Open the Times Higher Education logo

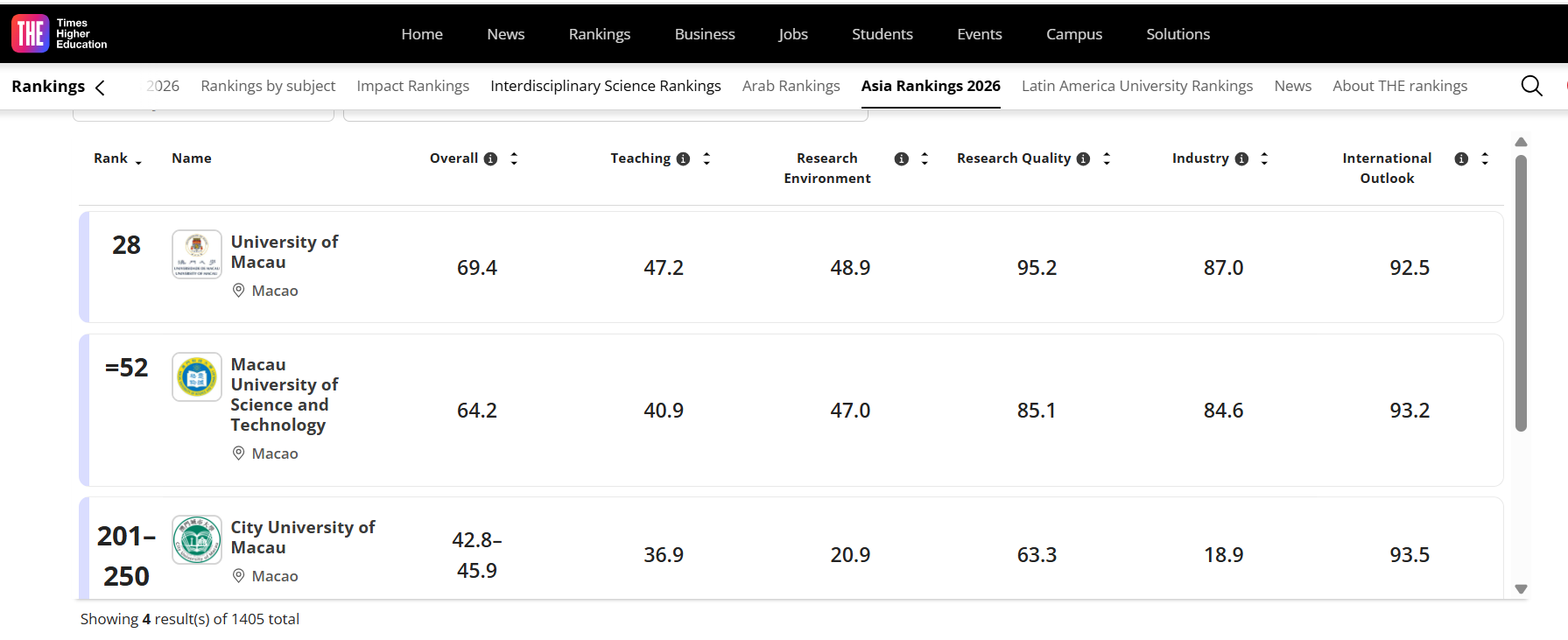[60, 33]
